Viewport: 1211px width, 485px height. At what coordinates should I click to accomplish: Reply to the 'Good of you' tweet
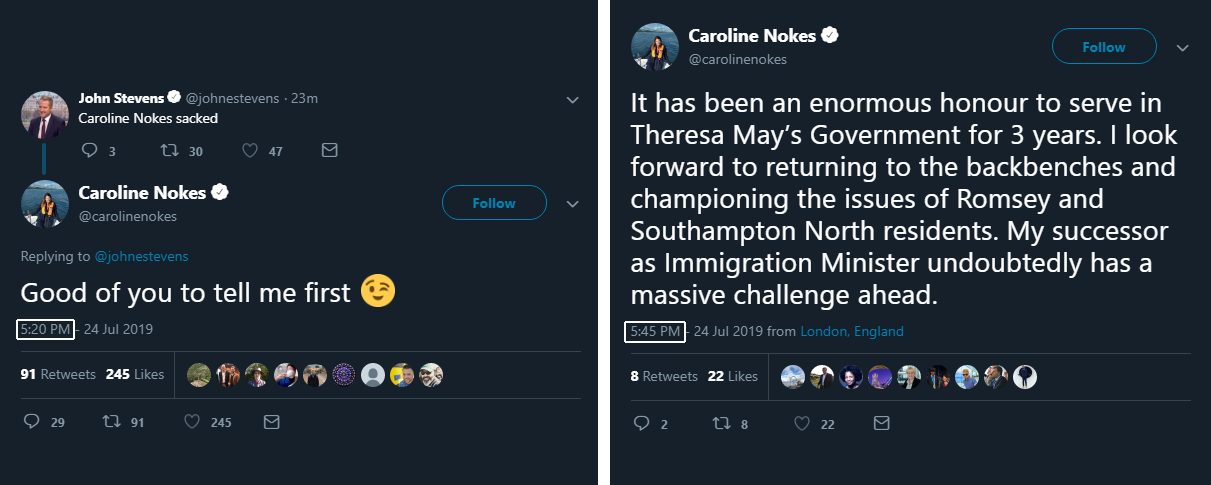coord(30,422)
